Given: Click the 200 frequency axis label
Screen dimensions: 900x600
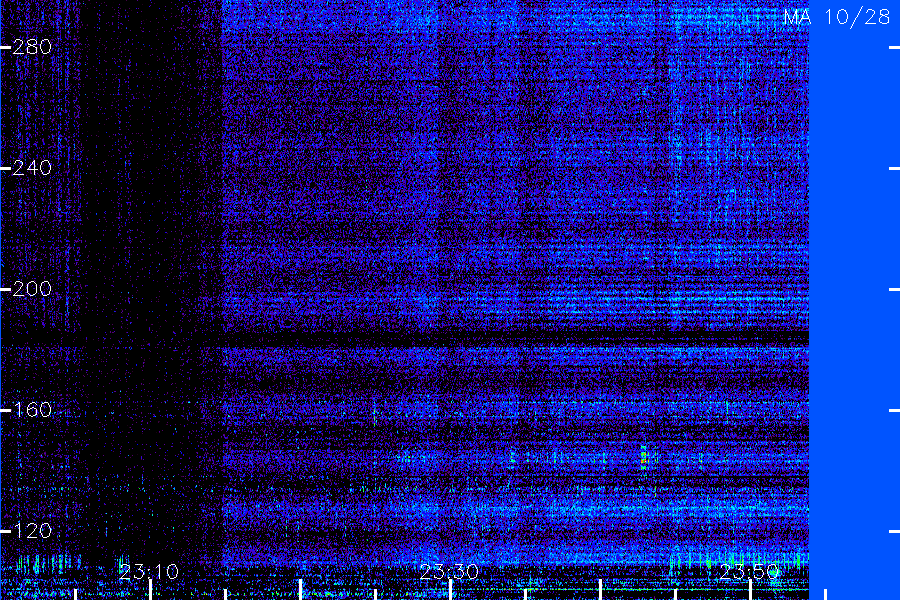Looking at the screenshot, I should click(32, 289).
